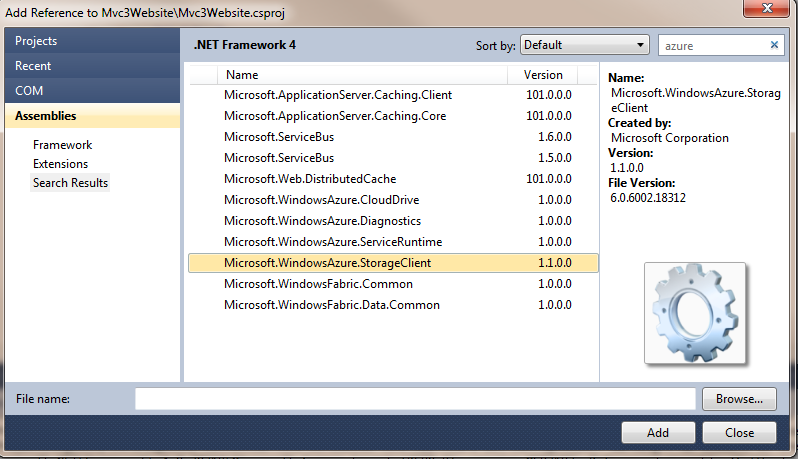Select Framework under Assemblies
The image size is (798, 459).
(63, 145)
